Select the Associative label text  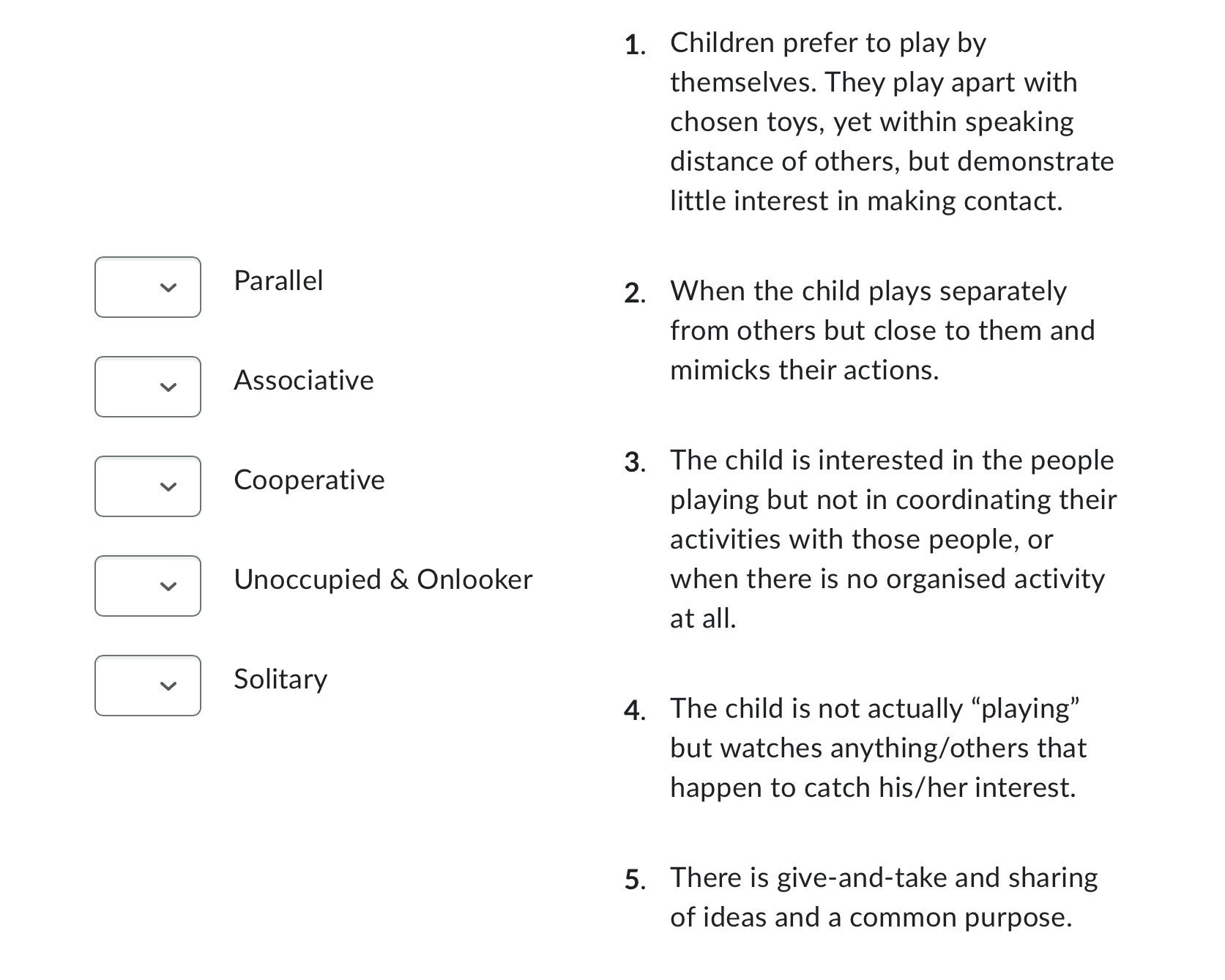303,380
